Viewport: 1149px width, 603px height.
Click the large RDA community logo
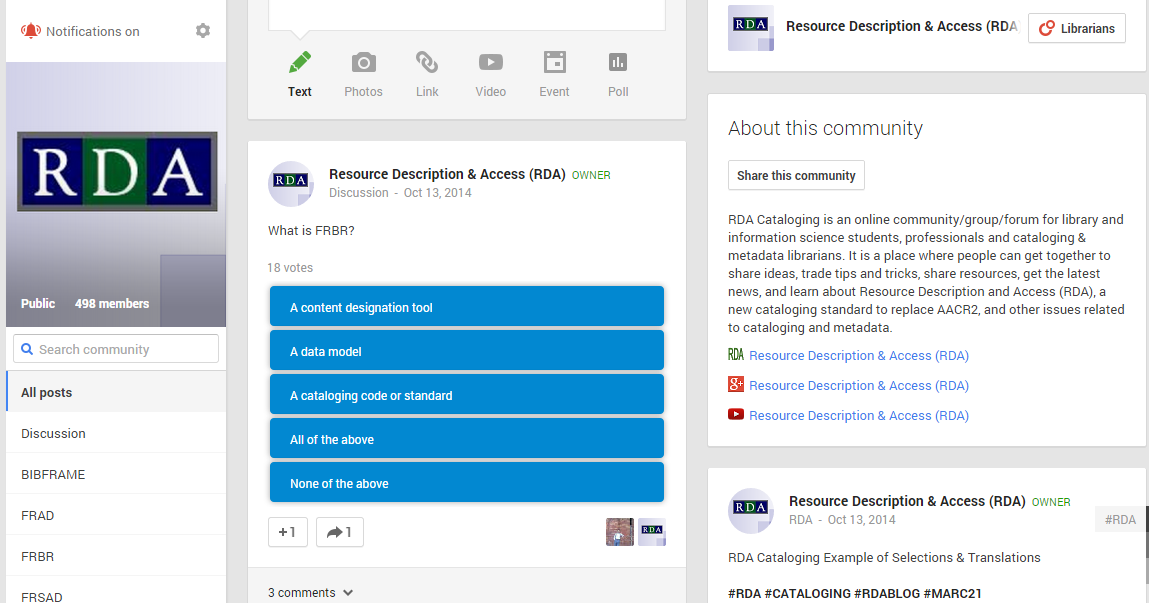[x=117, y=171]
